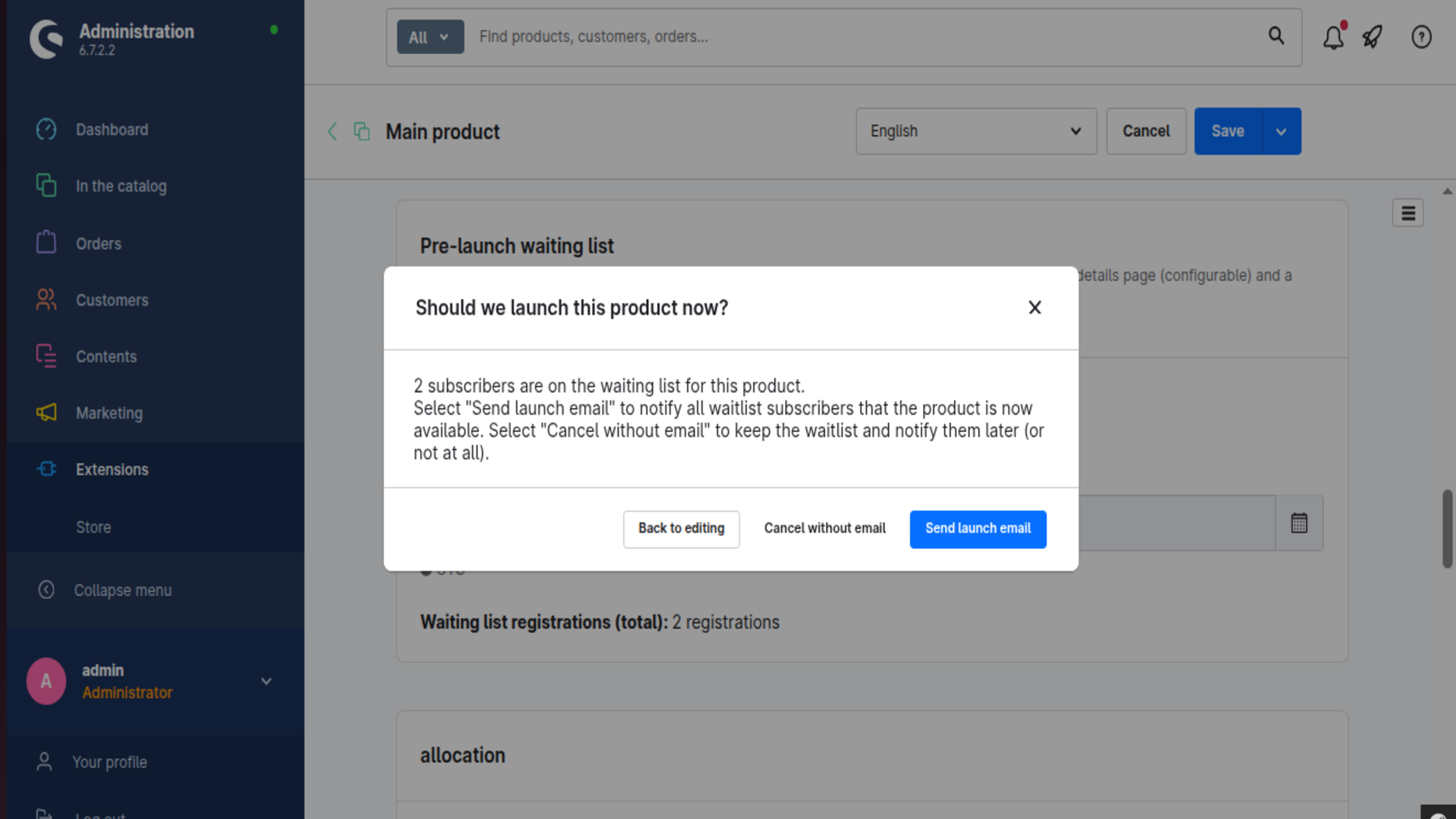The height and width of the screenshot is (819, 1456).
Task: Click the Orders bag icon
Action: click(46, 242)
